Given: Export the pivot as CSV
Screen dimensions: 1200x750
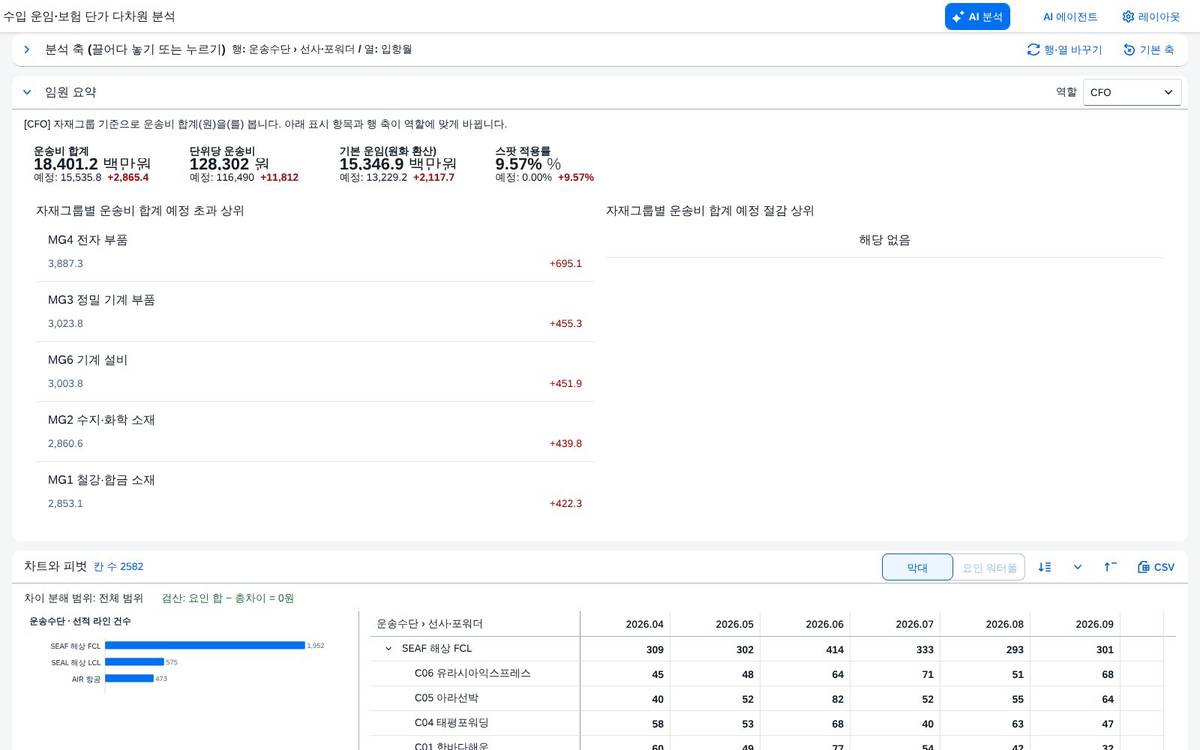Looking at the screenshot, I should tap(1156, 567).
